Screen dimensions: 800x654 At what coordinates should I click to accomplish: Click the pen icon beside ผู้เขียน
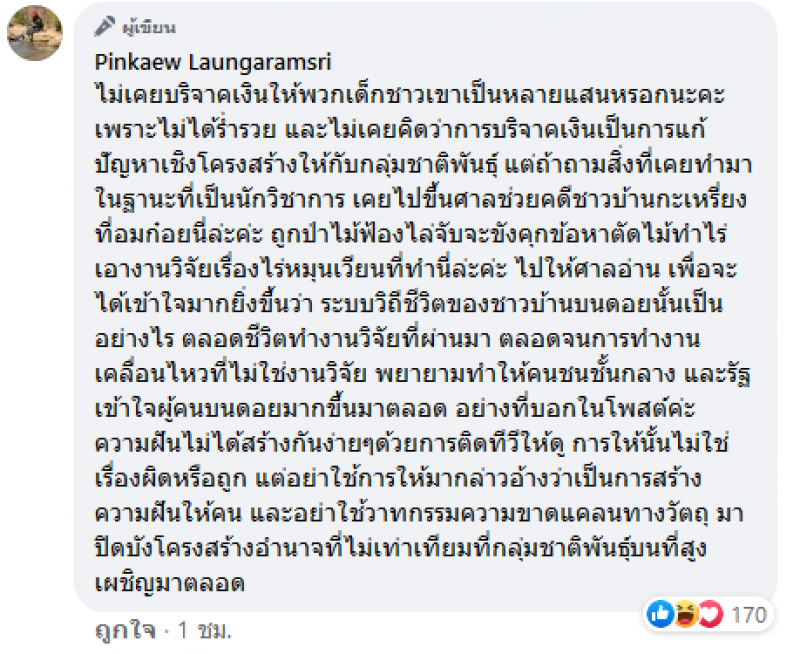point(104,27)
